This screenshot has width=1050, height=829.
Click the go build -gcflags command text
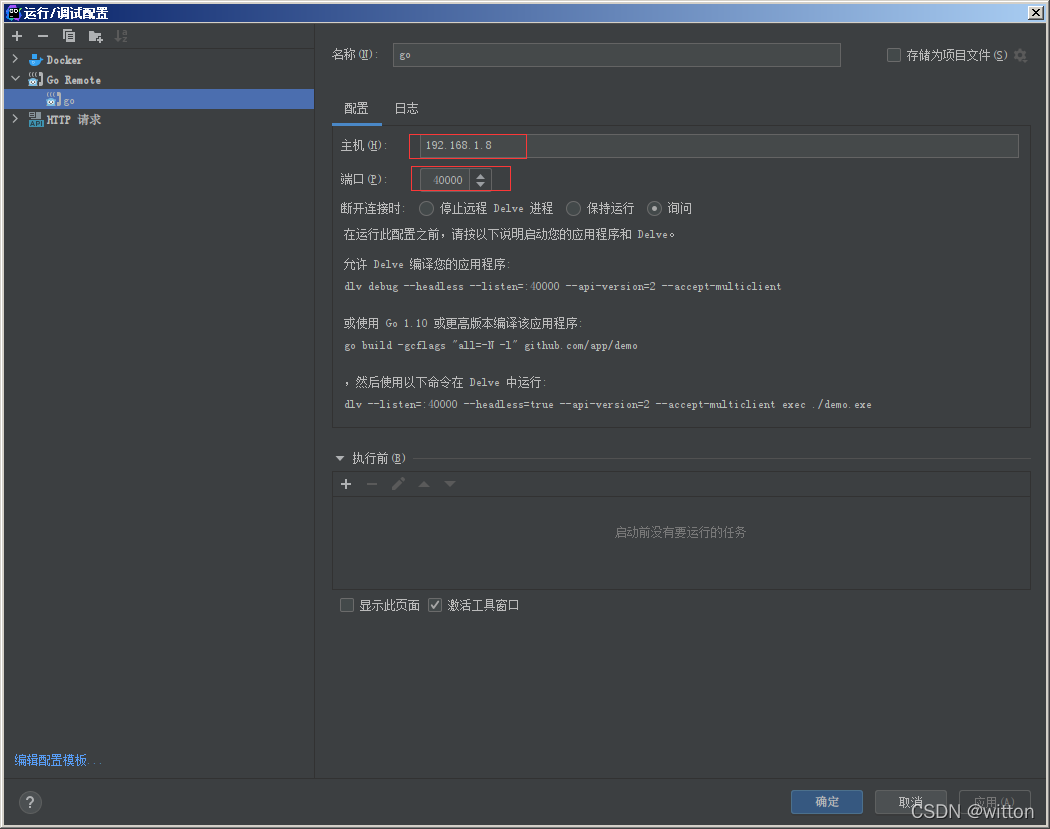click(x=491, y=346)
